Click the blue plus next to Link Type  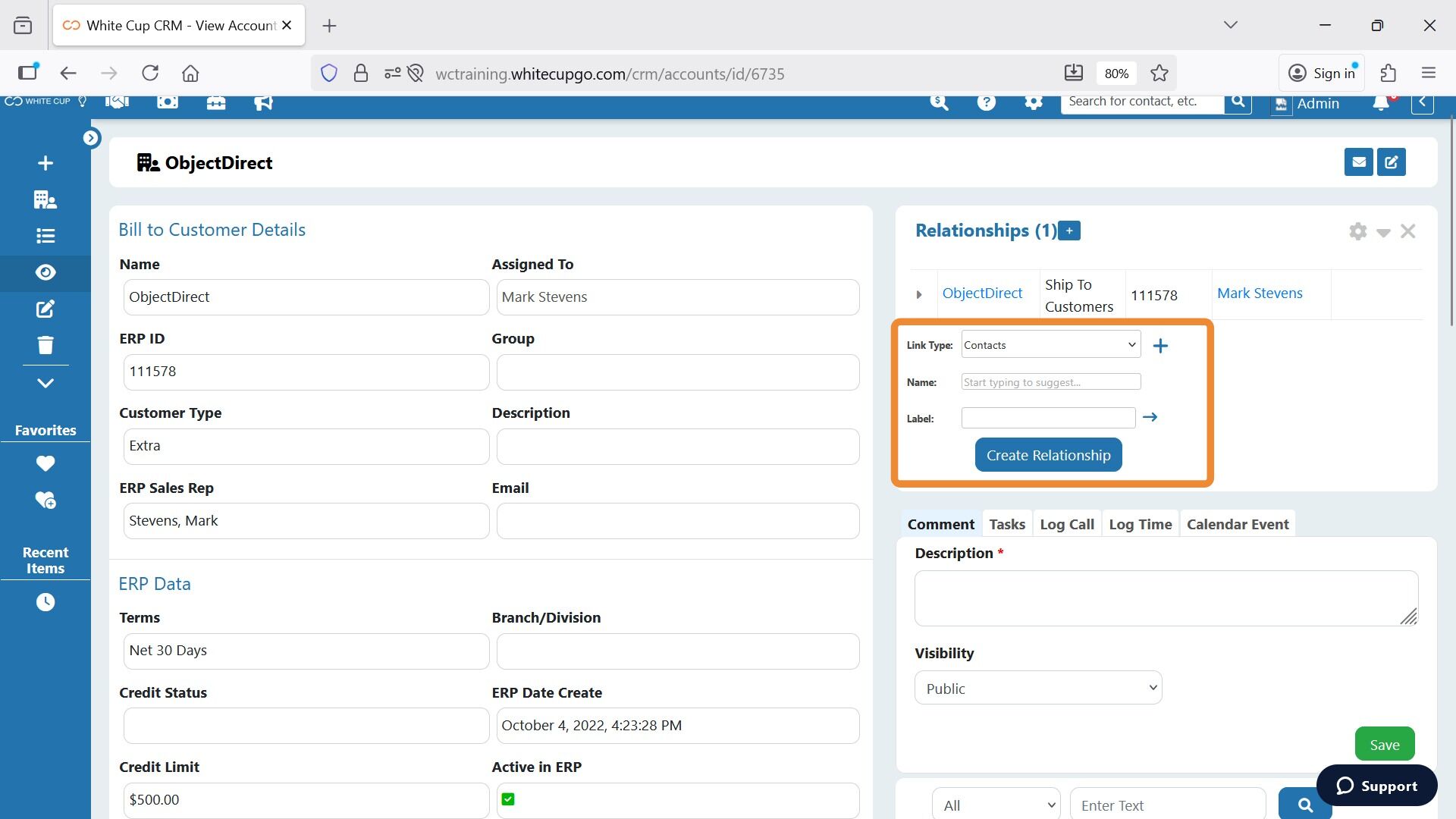pyautogui.click(x=1160, y=346)
